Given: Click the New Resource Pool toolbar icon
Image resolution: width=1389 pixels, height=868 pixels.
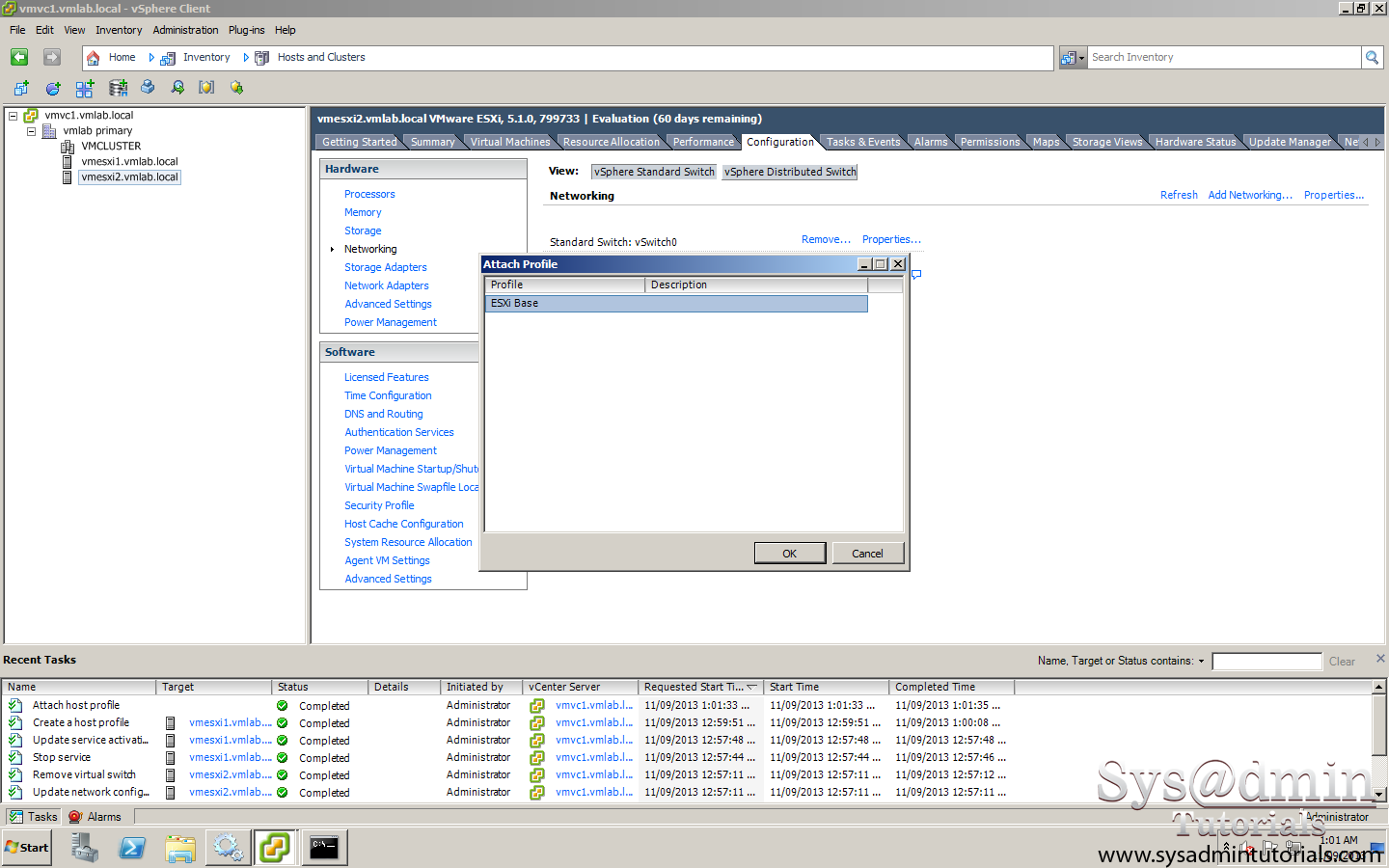Looking at the screenshot, I should 53,88.
